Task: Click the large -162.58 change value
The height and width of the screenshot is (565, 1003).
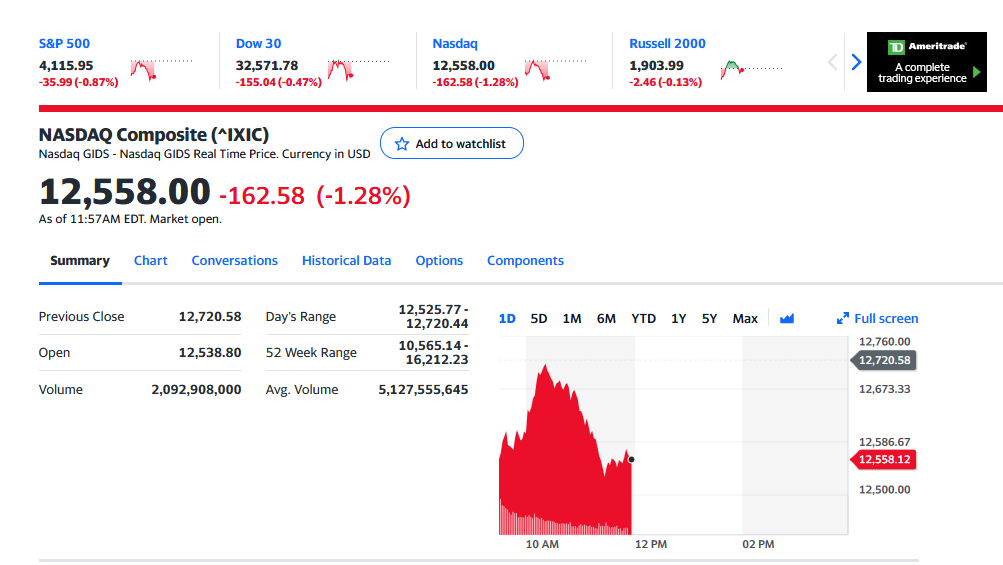Action: point(262,196)
